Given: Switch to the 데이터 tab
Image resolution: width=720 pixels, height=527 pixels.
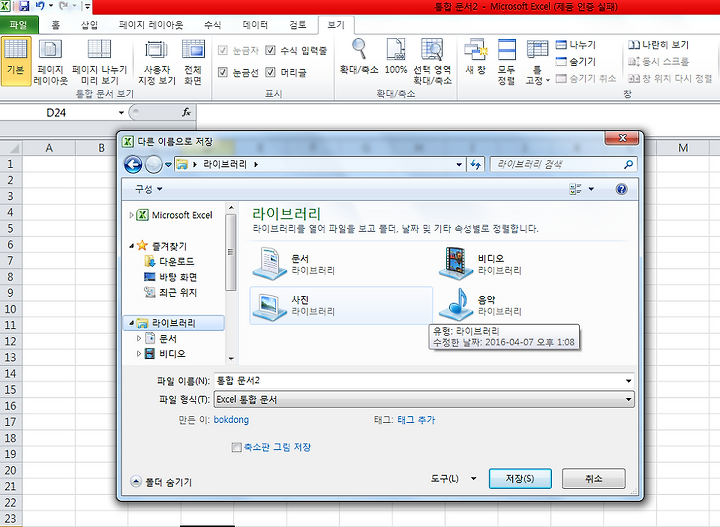Looking at the screenshot, I should point(255,25).
